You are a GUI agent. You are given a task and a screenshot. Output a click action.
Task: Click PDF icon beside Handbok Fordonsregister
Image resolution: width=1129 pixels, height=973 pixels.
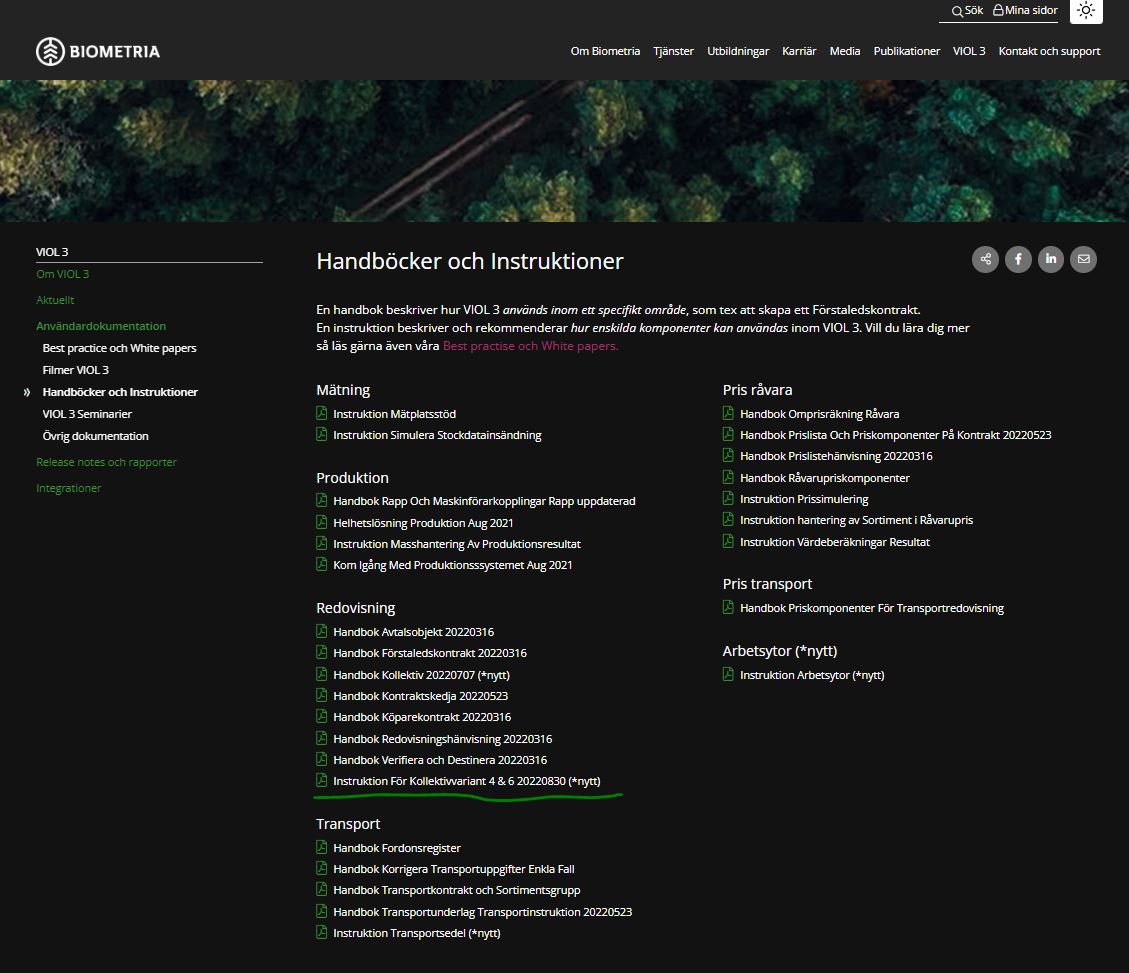(x=322, y=848)
